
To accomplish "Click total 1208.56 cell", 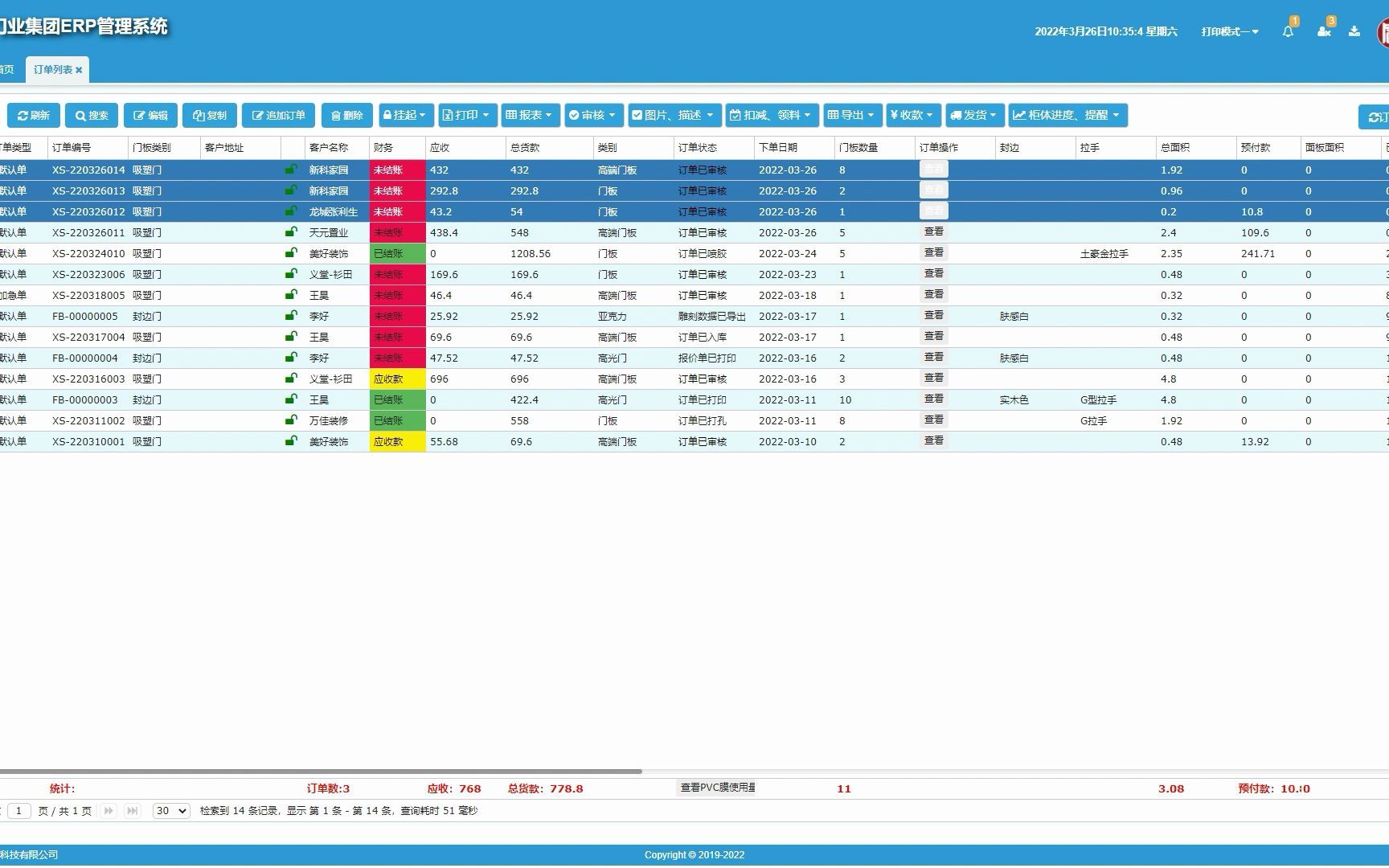I will pos(531,254).
